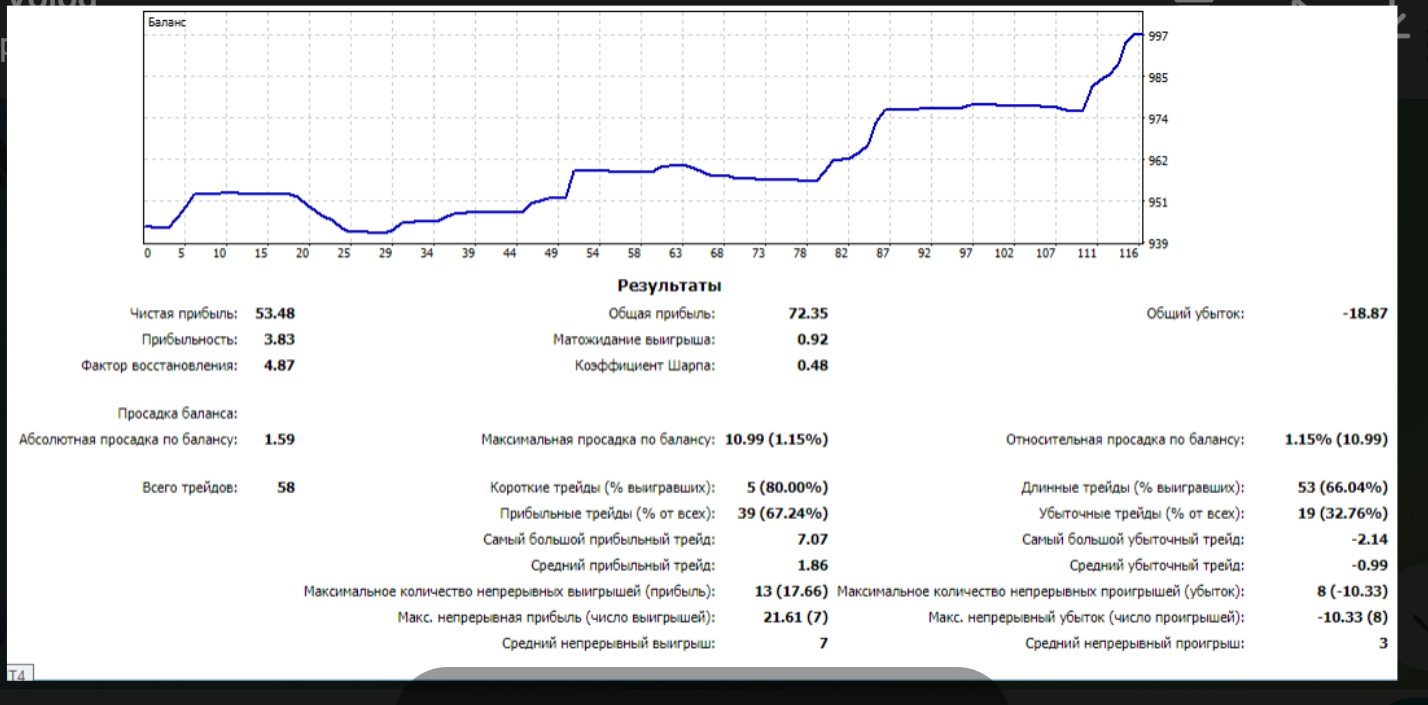
Task: Click the "Макс. непрерывный убыток (число проигрышей):" label
Action: click(x=1086, y=618)
